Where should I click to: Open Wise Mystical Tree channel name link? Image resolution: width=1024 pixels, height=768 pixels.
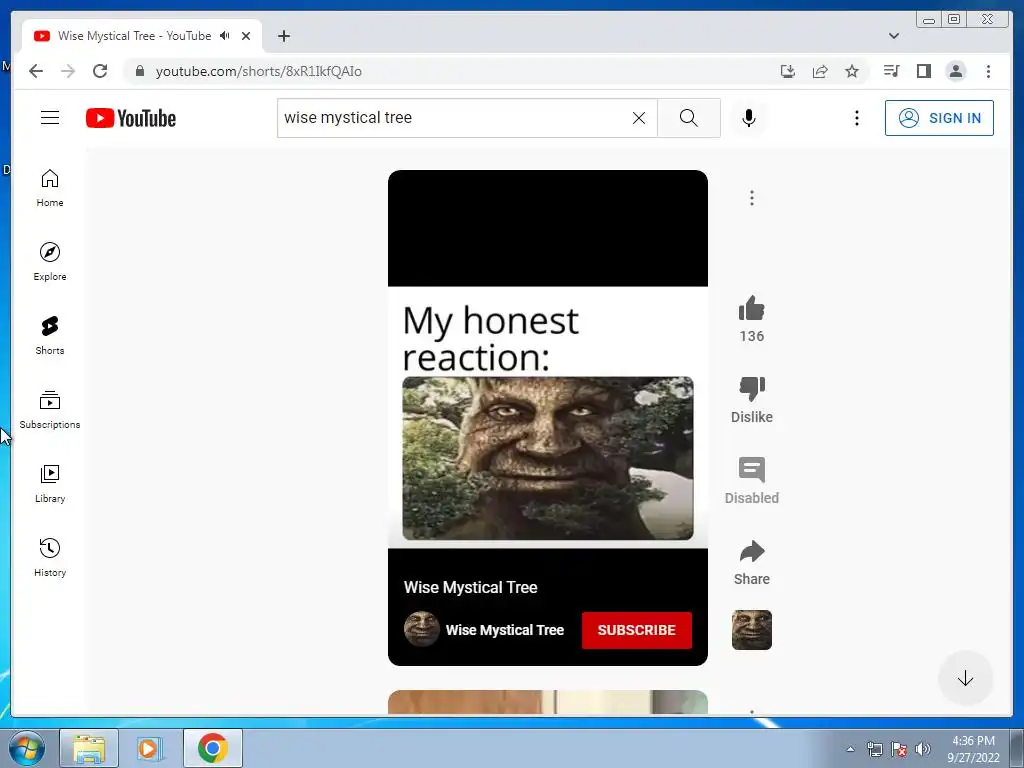pos(505,630)
